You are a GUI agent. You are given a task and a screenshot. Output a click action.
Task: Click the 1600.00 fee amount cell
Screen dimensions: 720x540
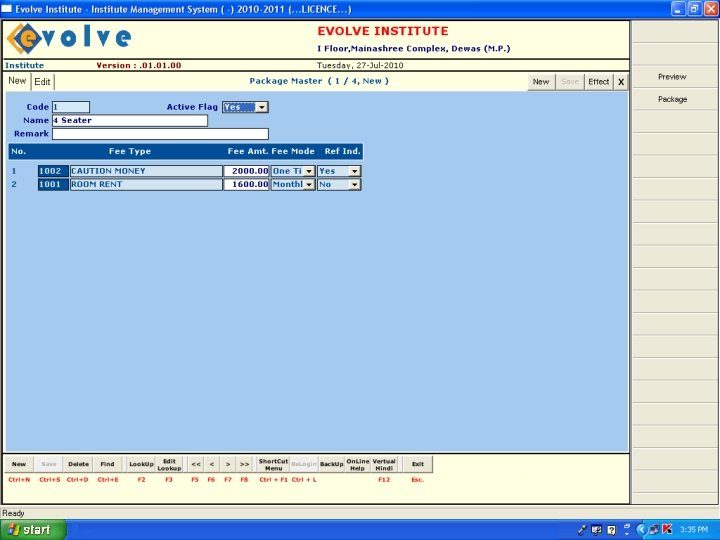(246, 185)
